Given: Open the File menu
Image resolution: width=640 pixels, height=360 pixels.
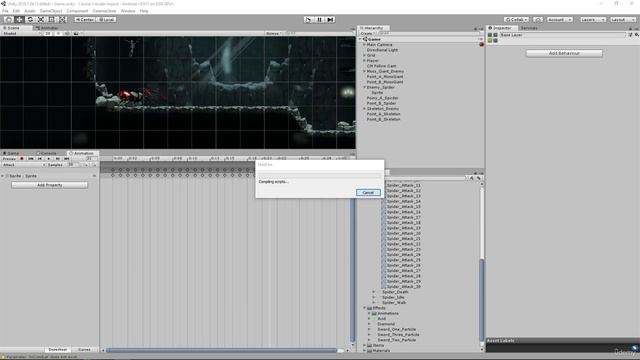Looking at the screenshot, I should click(5, 11).
